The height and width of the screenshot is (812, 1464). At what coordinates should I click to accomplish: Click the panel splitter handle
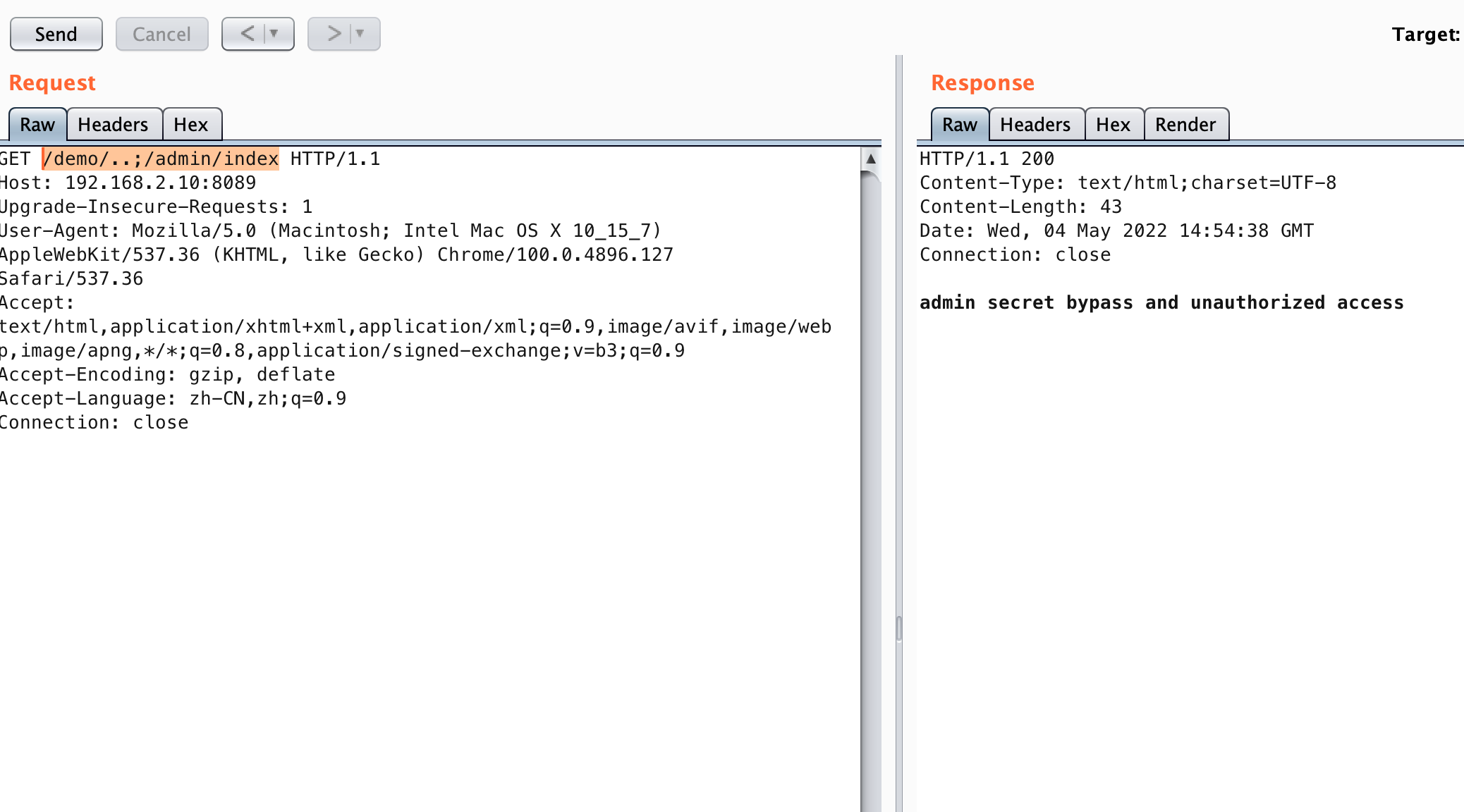[899, 628]
